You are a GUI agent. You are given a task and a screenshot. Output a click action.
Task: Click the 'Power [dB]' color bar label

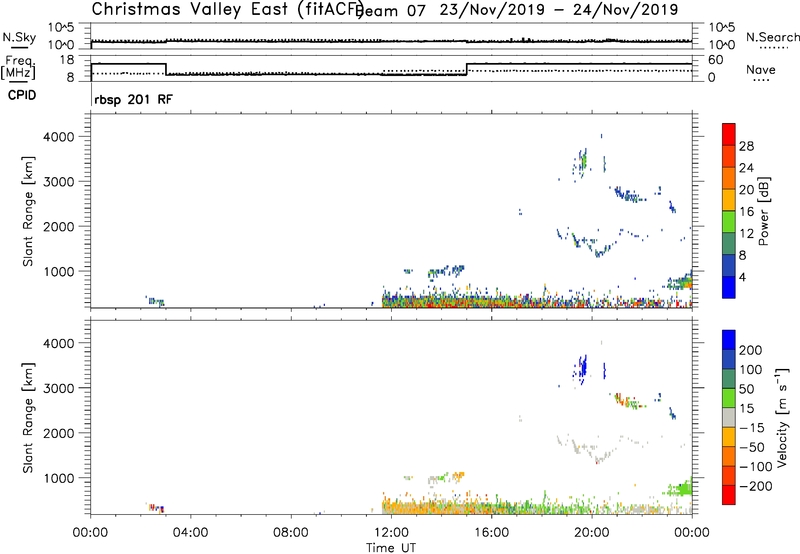[x=763, y=211]
